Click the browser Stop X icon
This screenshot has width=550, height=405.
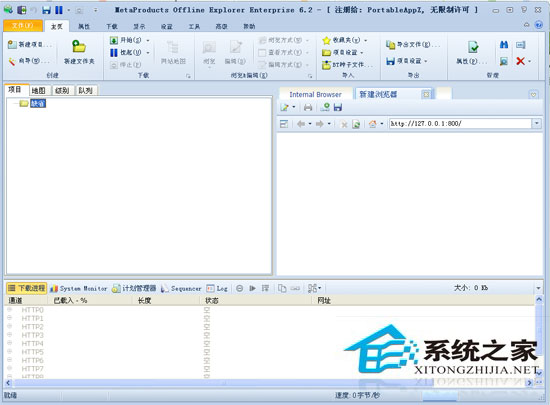tap(344, 124)
